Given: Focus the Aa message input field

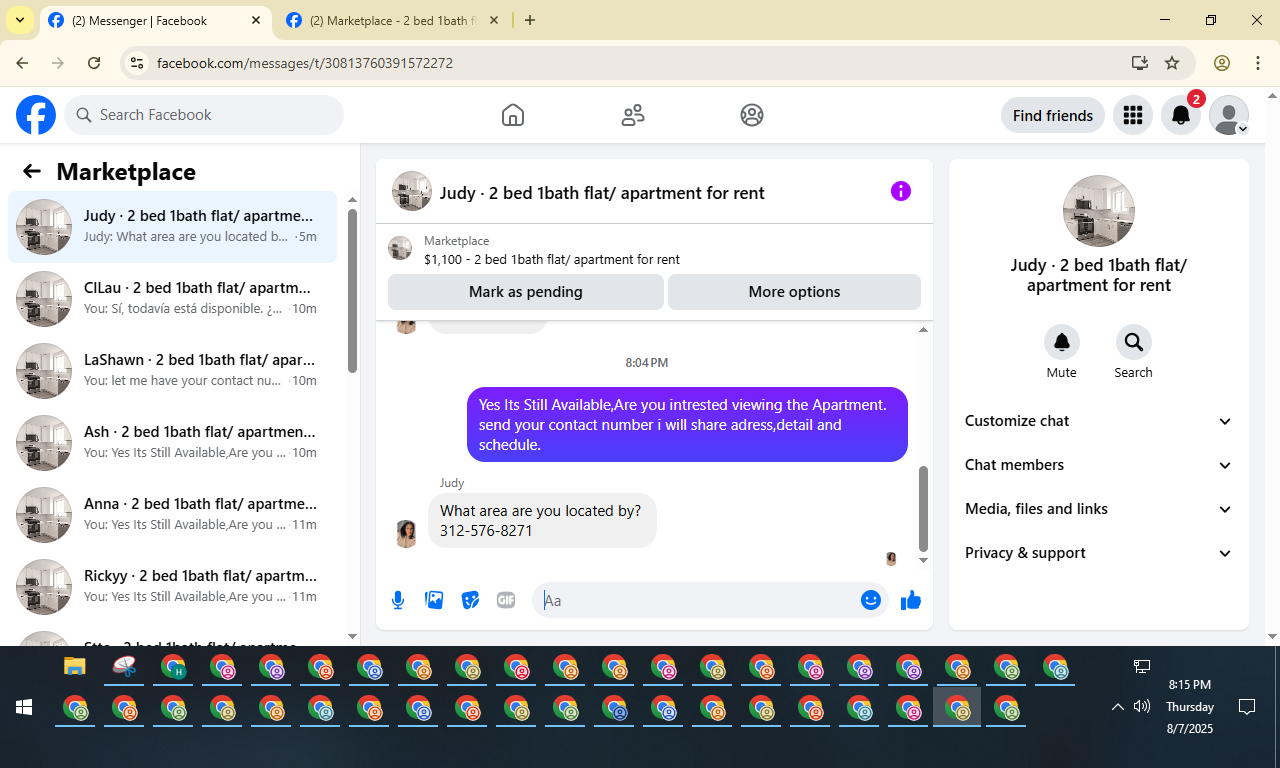Looking at the screenshot, I should click(x=696, y=600).
